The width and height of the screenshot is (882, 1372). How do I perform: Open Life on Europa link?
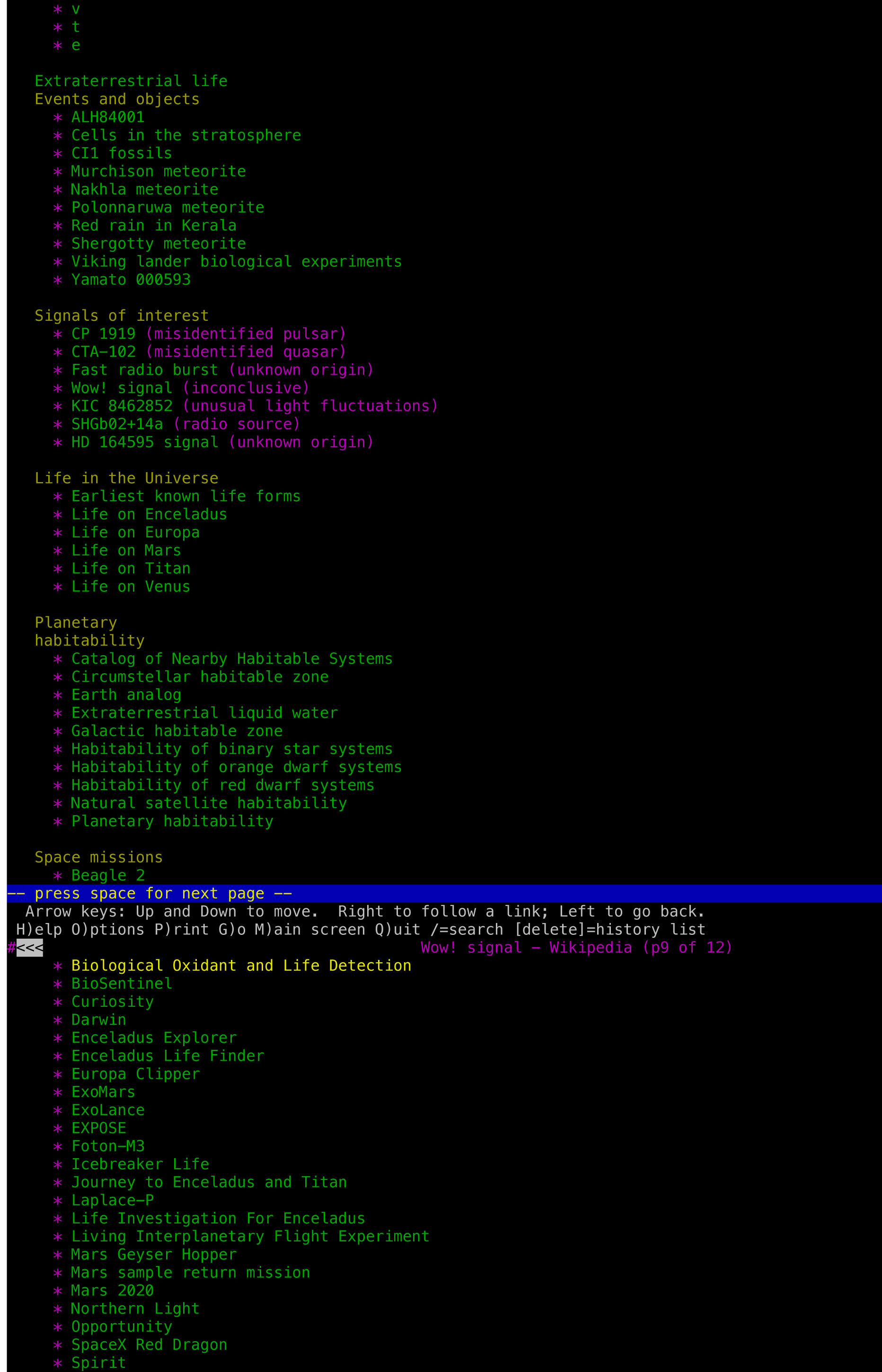coord(136,533)
